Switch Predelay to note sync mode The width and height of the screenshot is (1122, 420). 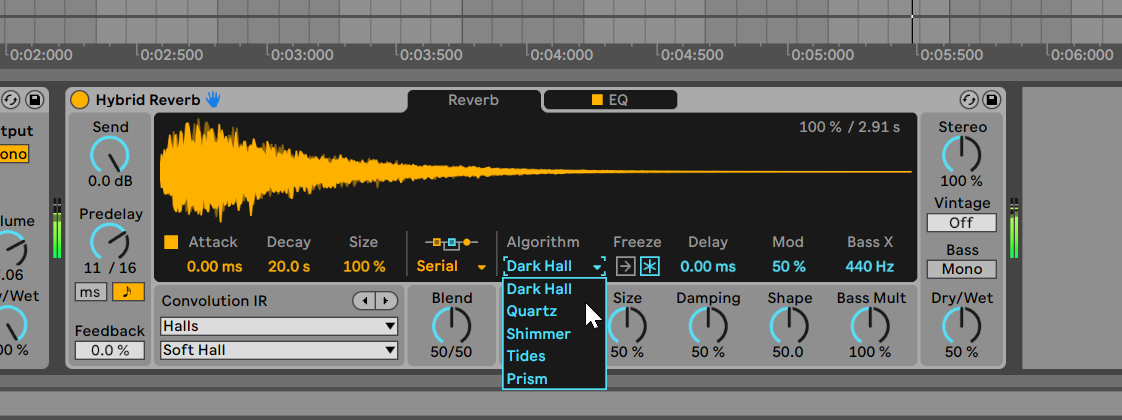point(127,292)
